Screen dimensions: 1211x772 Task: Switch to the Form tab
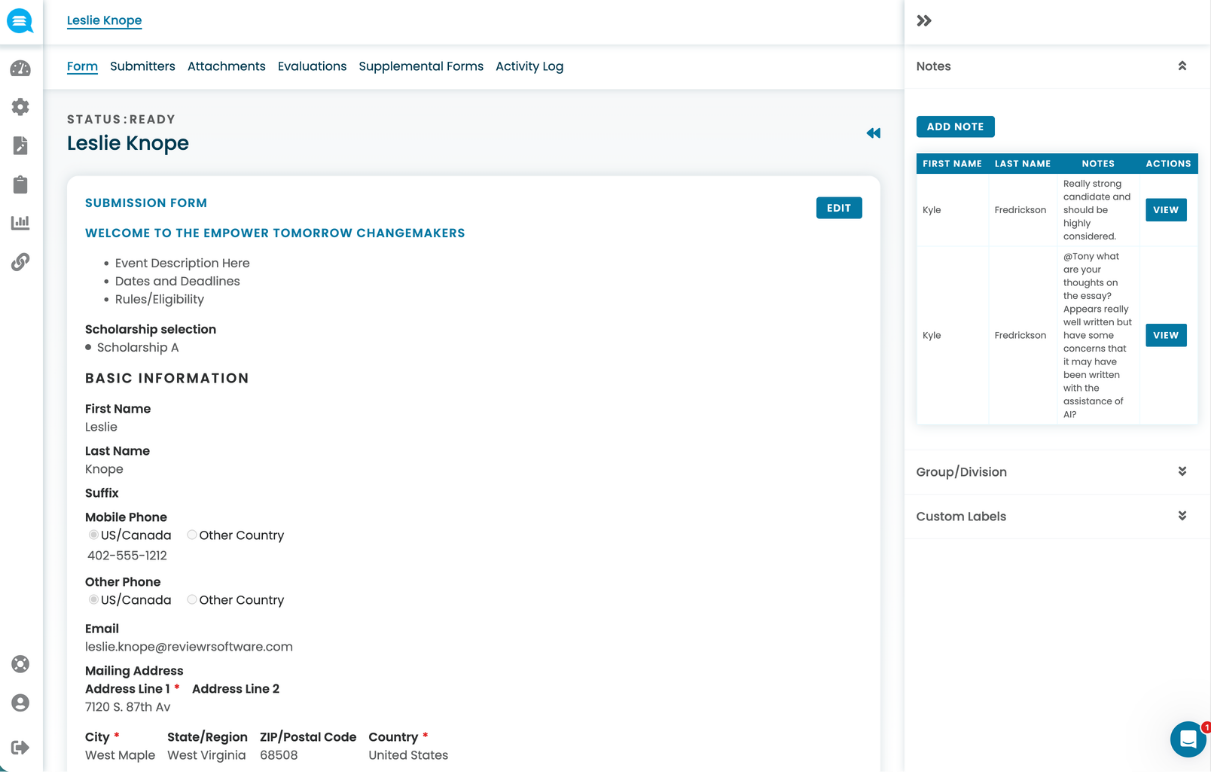82,66
